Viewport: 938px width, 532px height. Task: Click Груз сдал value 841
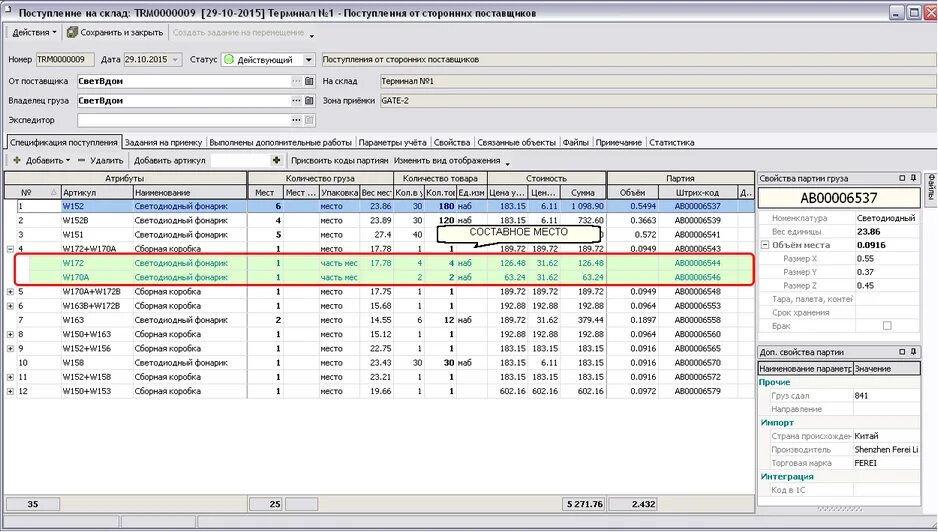pos(886,395)
